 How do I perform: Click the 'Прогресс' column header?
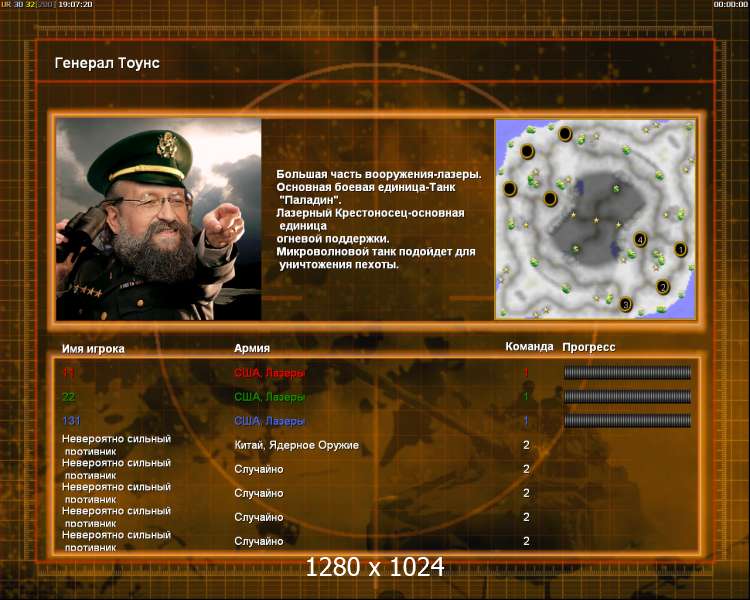(589, 347)
